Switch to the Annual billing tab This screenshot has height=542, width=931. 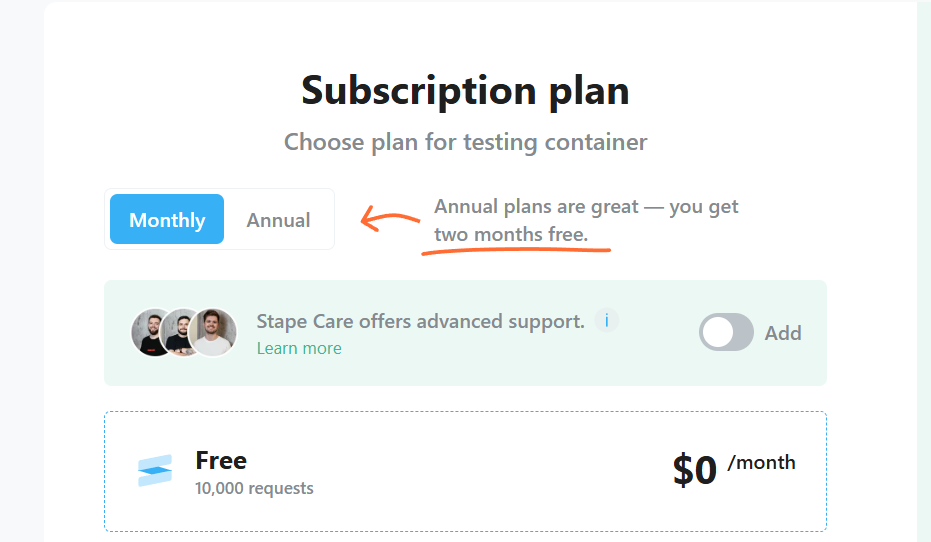278,220
